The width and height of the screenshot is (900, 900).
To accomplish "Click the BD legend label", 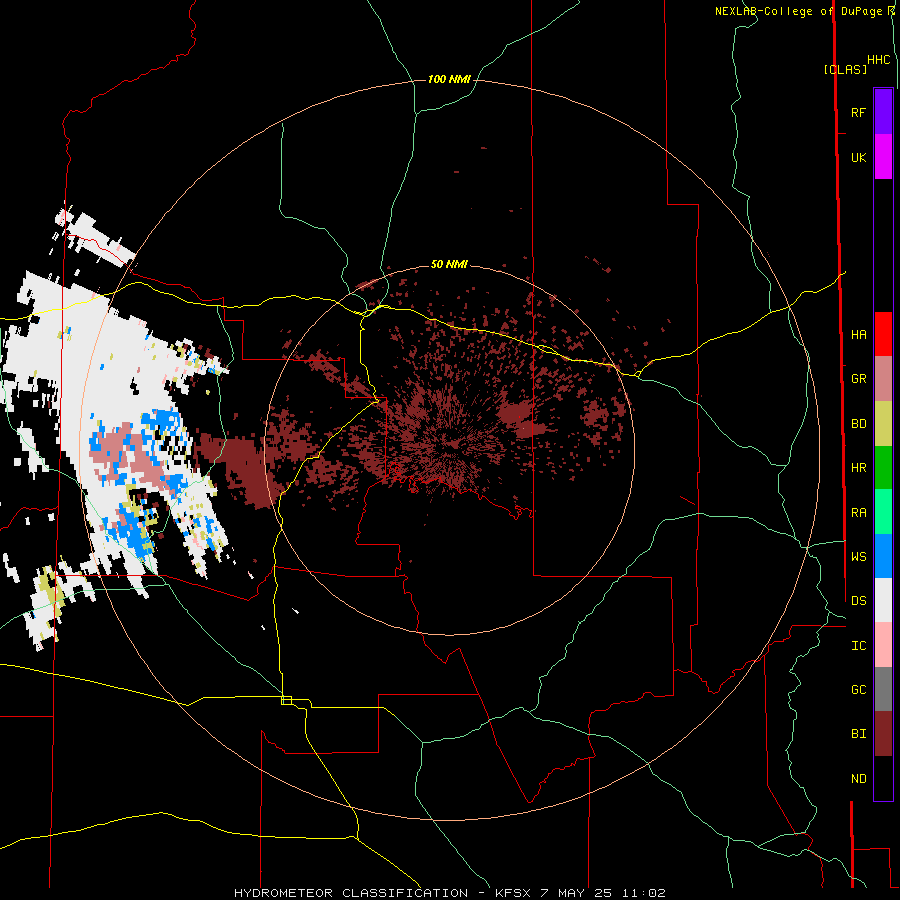I will pyautogui.click(x=858, y=424).
